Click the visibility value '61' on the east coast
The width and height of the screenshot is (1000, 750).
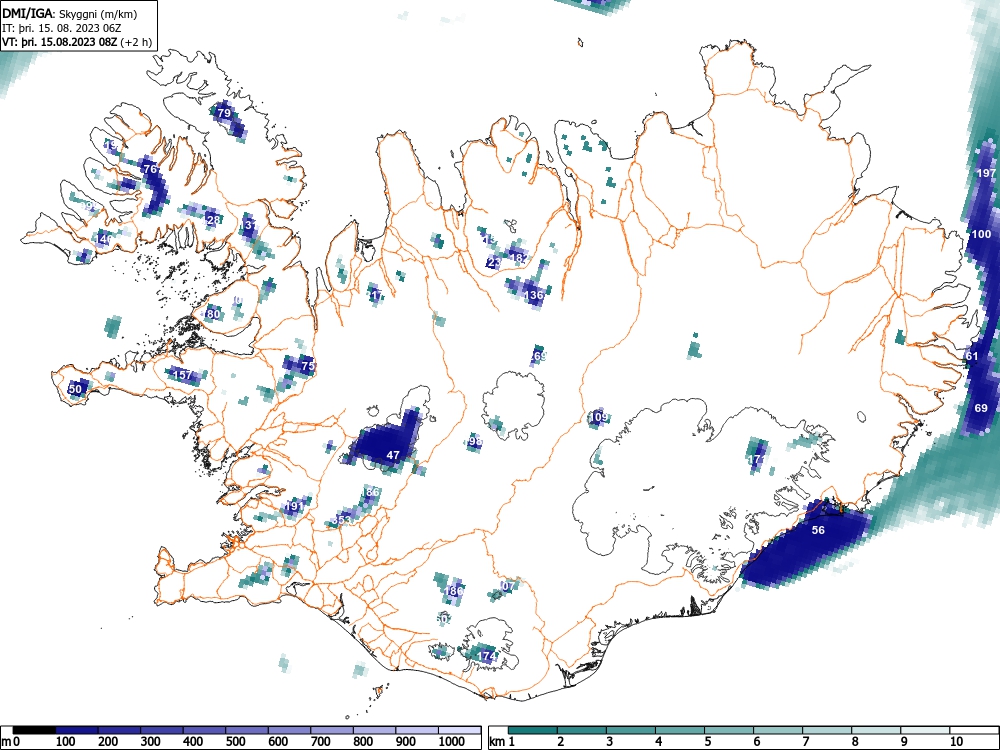972,356
